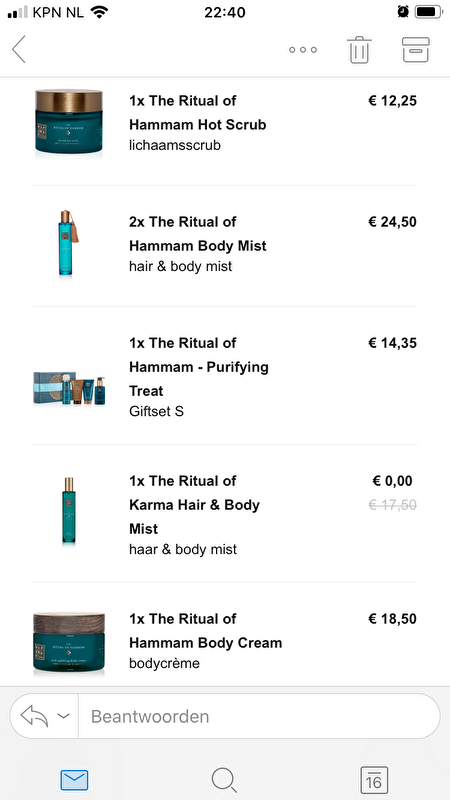This screenshot has height=800, width=450.
Task: Delete email with the trash icon
Action: coord(359,50)
